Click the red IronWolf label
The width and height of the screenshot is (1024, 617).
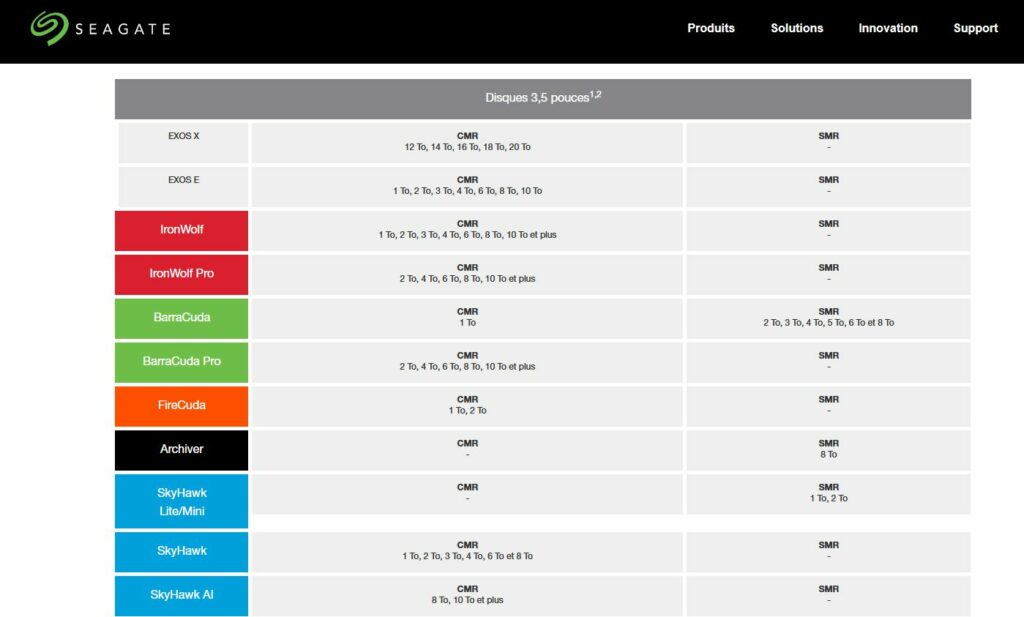182,230
